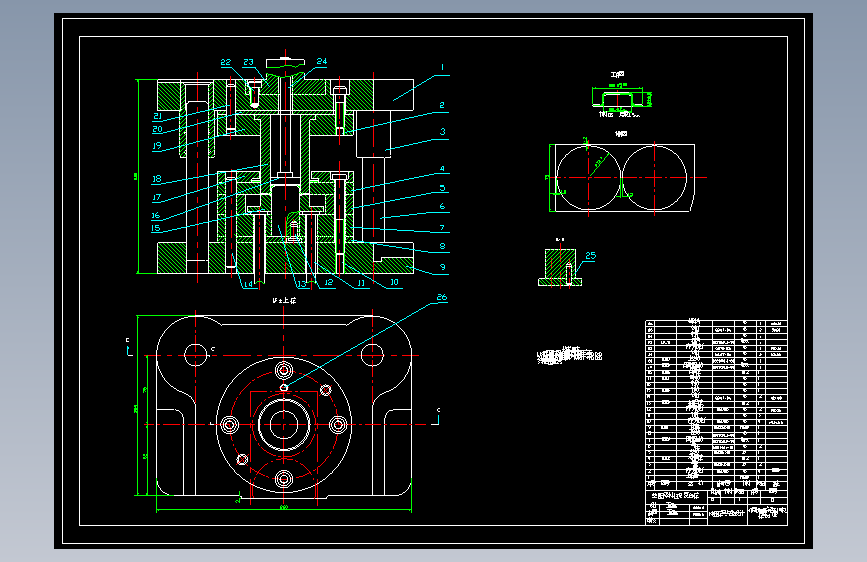Click part balloon number 7
Screen dimensions: 867x562
click(x=442, y=227)
